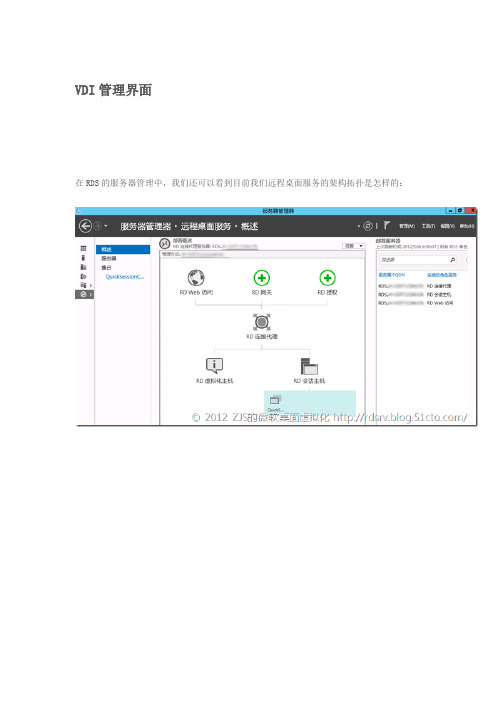Open the notifications flag icon

tap(387, 226)
